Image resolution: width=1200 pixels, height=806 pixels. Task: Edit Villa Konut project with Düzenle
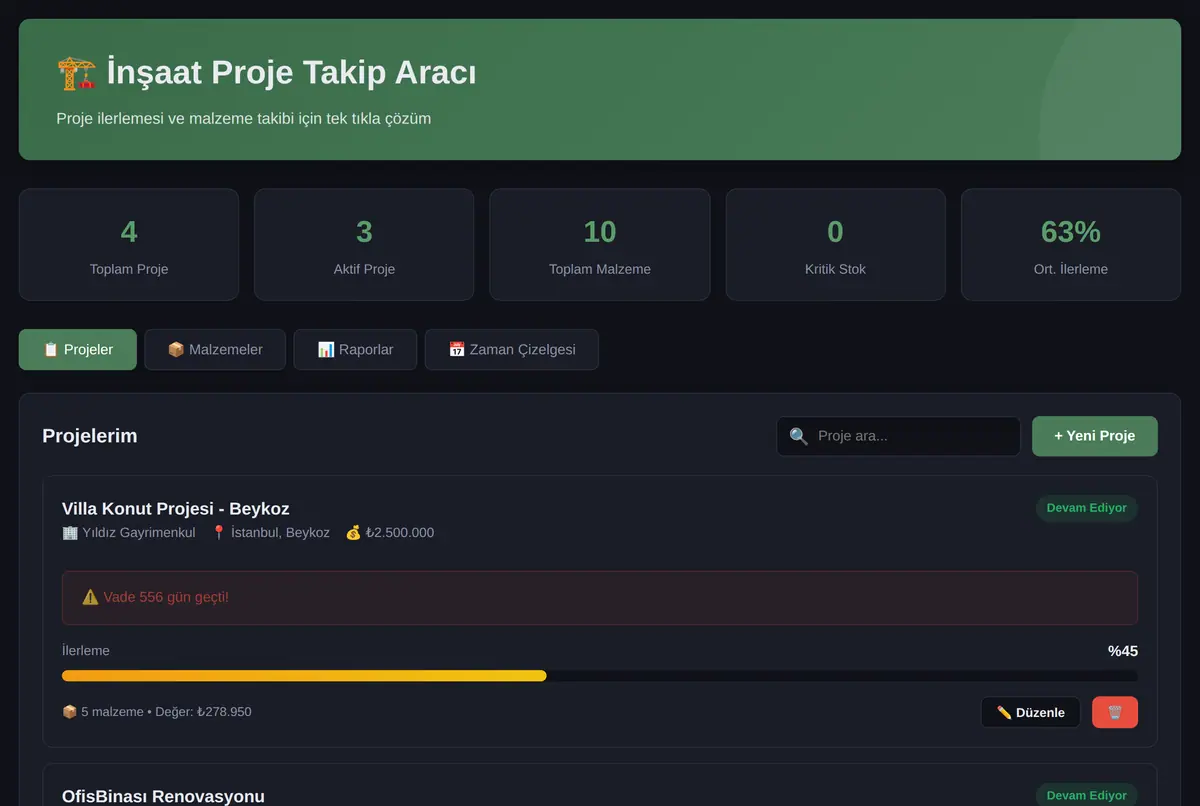pyautogui.click(x=1031, y=712)
